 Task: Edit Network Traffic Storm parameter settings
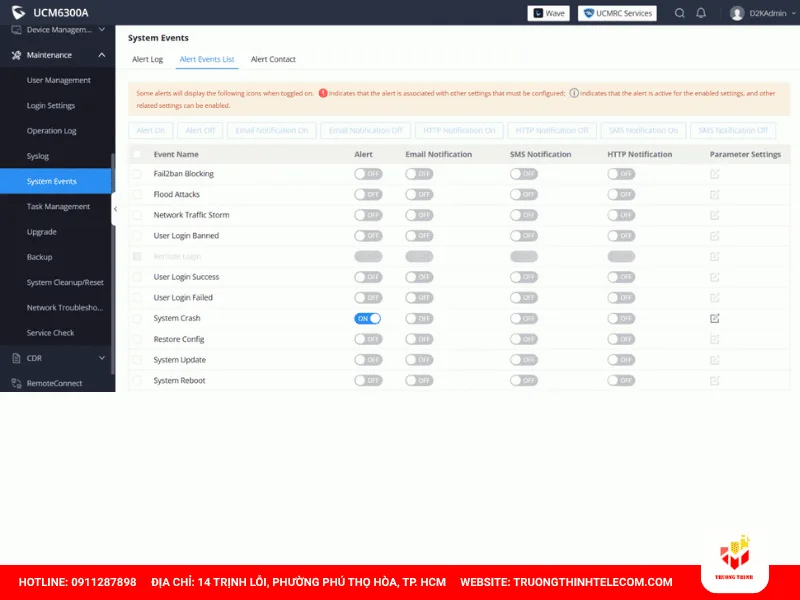[715, 215]
